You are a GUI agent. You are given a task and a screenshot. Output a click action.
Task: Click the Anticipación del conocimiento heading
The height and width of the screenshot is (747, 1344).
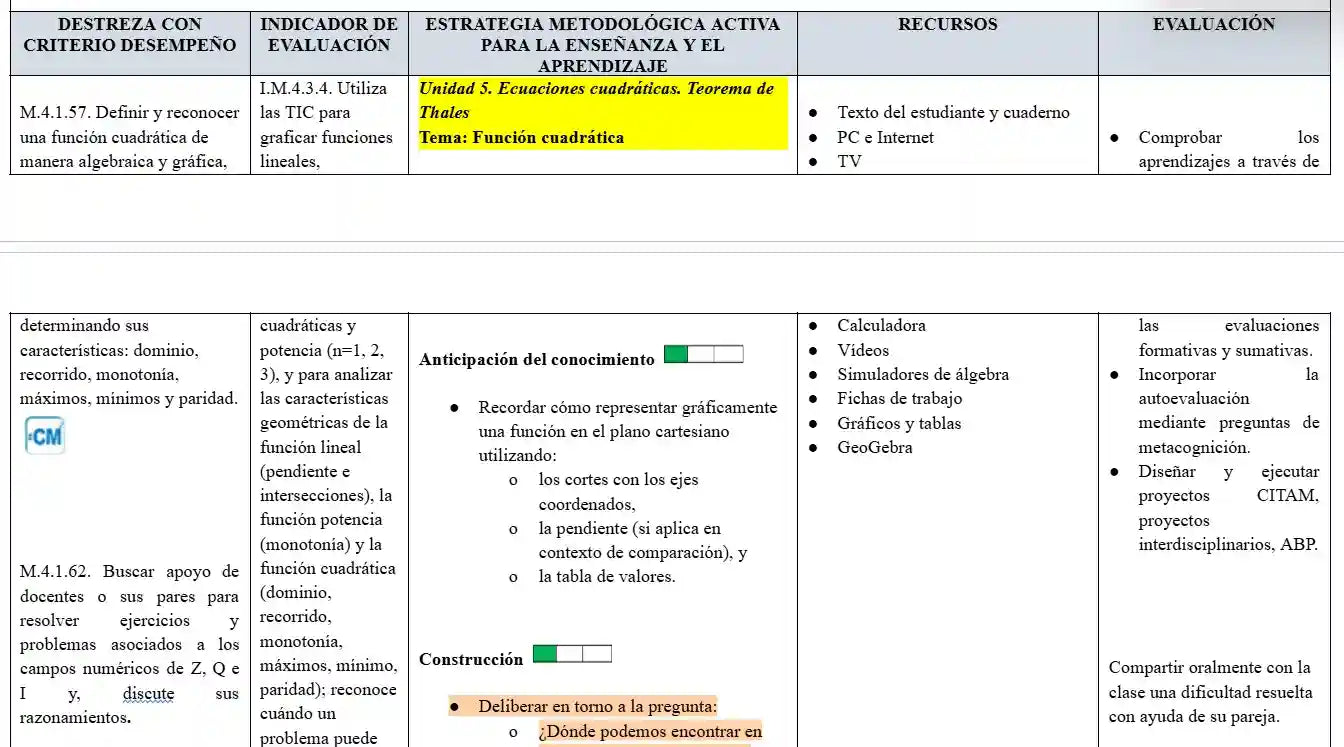tap(536, 360)
